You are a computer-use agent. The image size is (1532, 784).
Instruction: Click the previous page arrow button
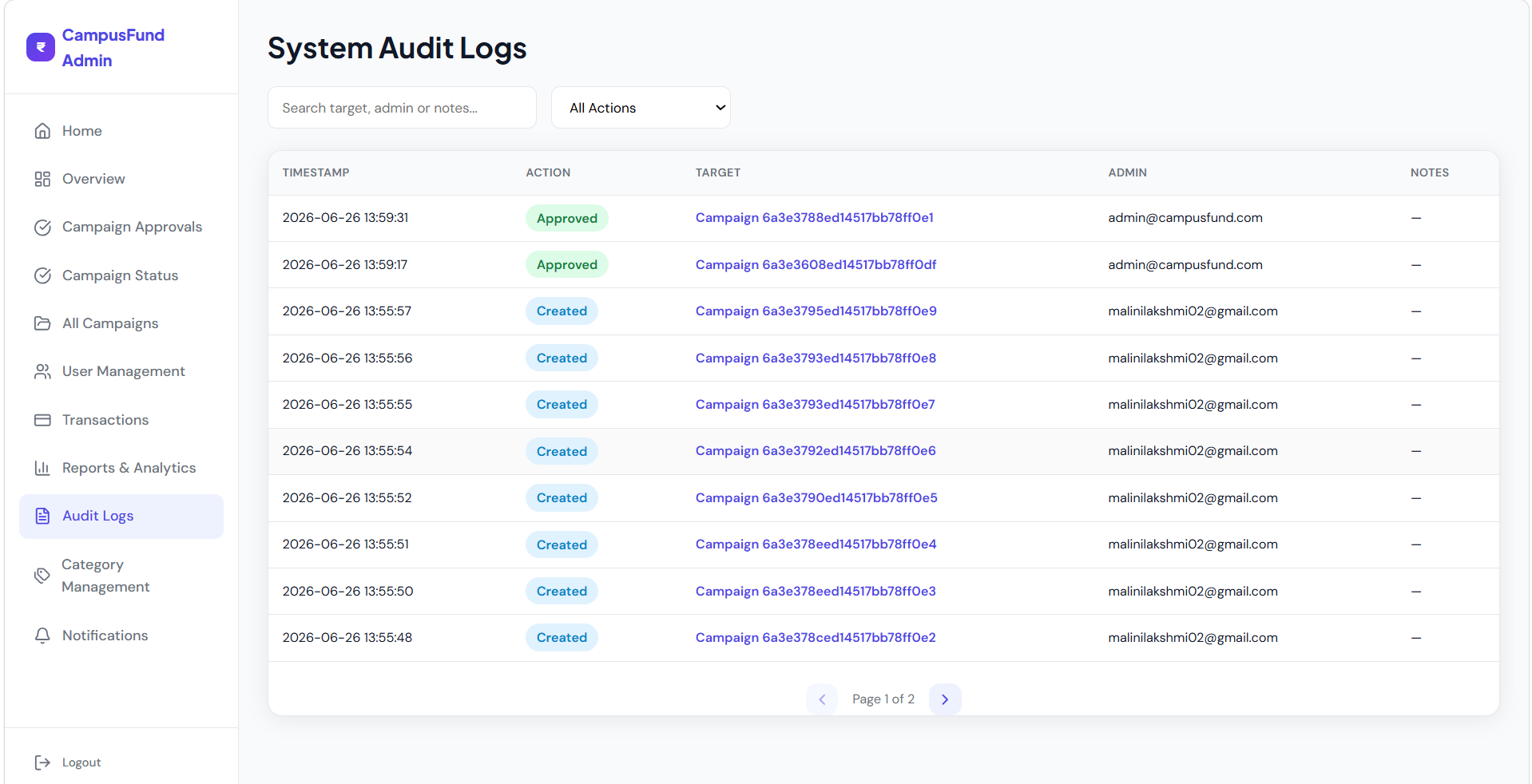point(822,699)
